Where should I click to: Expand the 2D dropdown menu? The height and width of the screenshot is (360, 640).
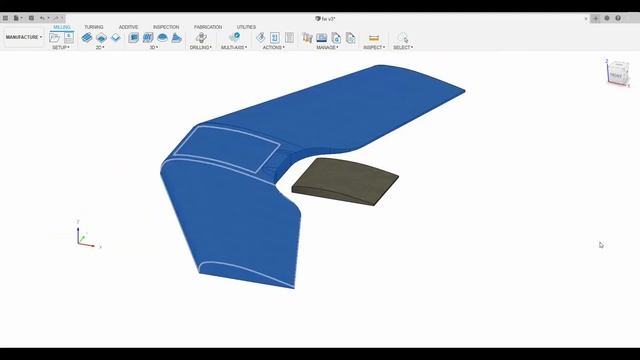(100, 47)
